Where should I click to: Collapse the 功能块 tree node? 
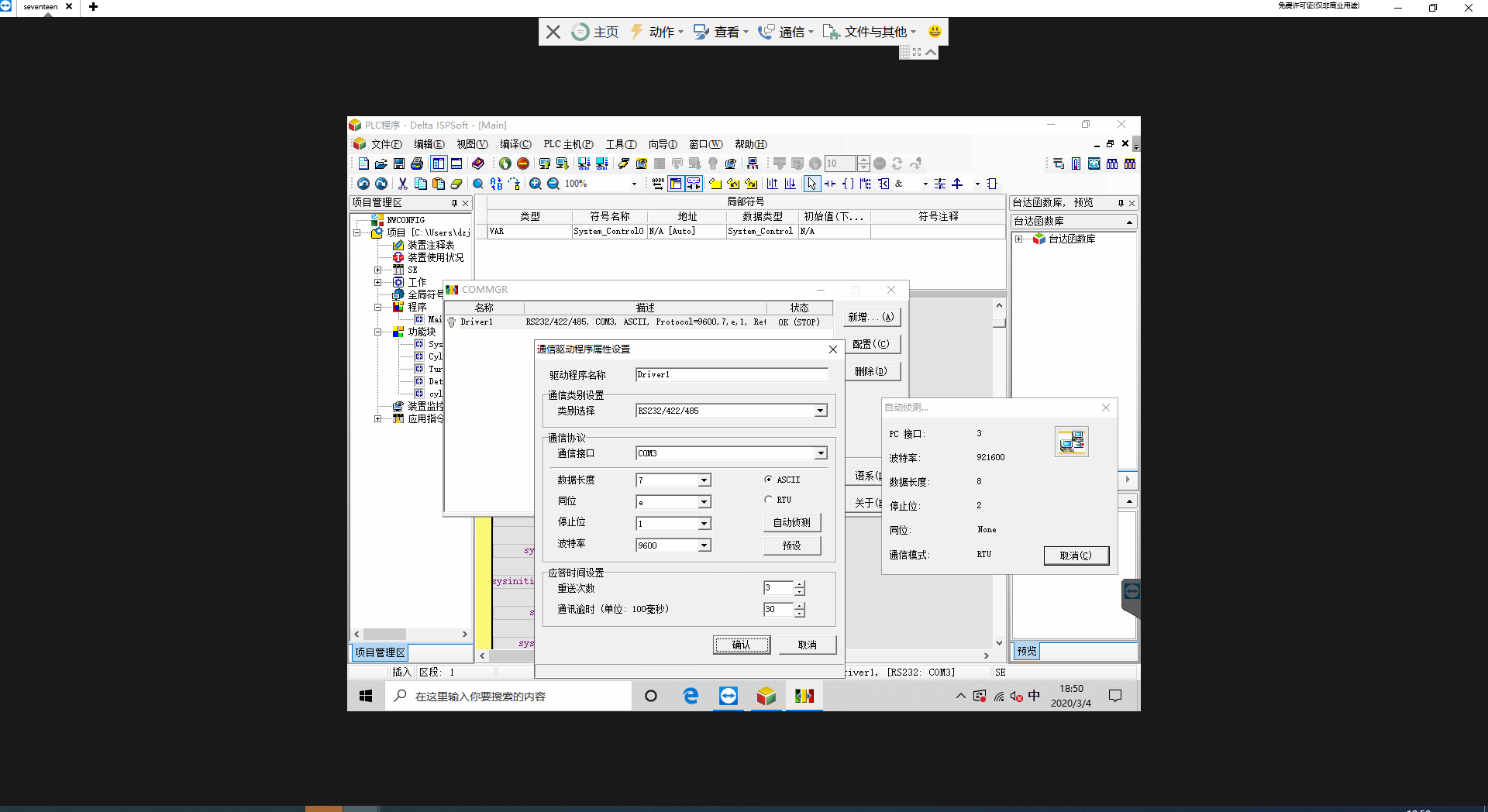[378, 332]
